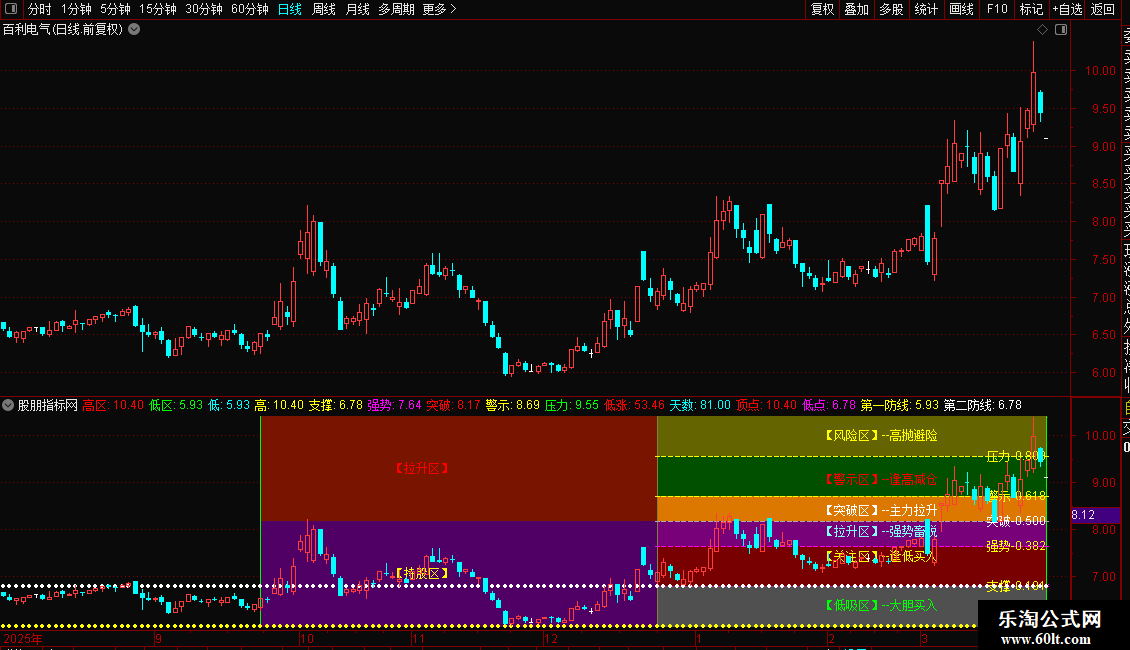The width and height of the screenshot is (1130, 650).
Task: Click the 叠加 overlay button
Action: 857,9
